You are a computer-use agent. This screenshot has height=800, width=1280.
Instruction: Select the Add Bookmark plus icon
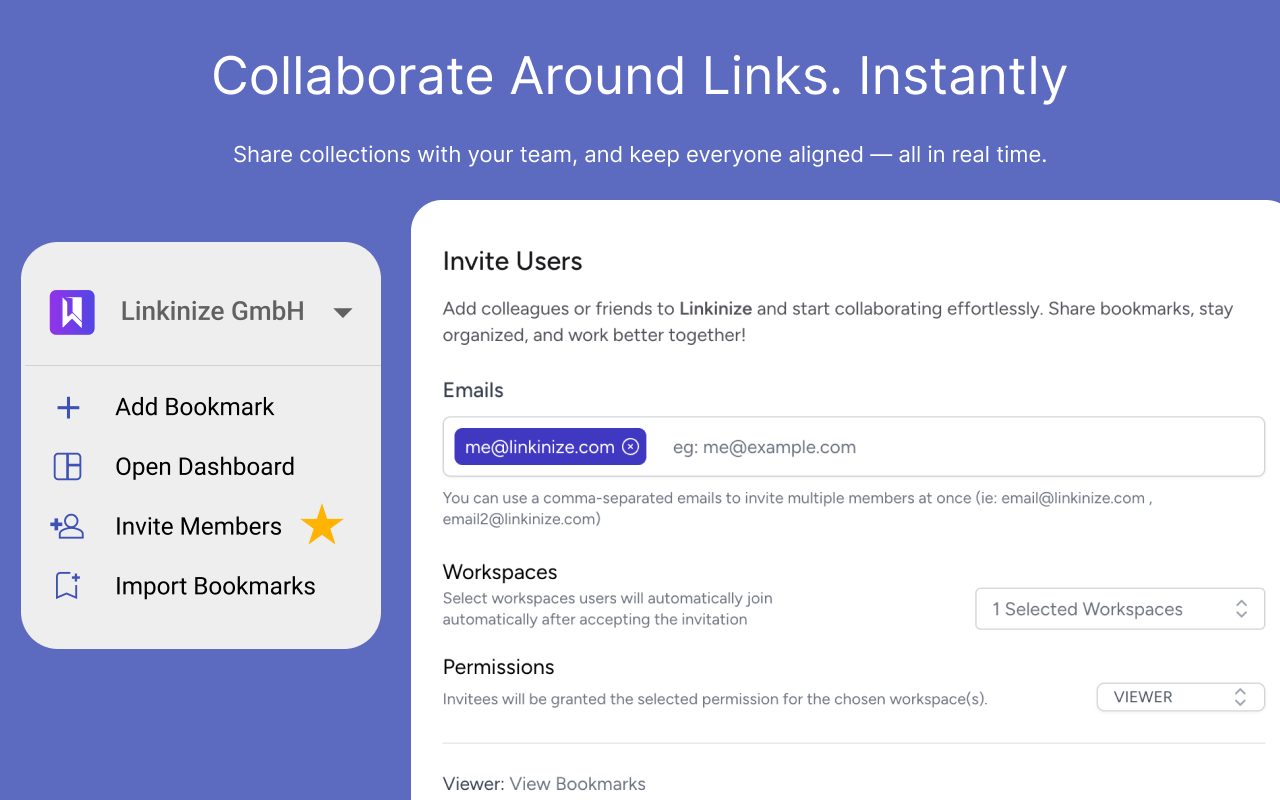coord(66,406)
